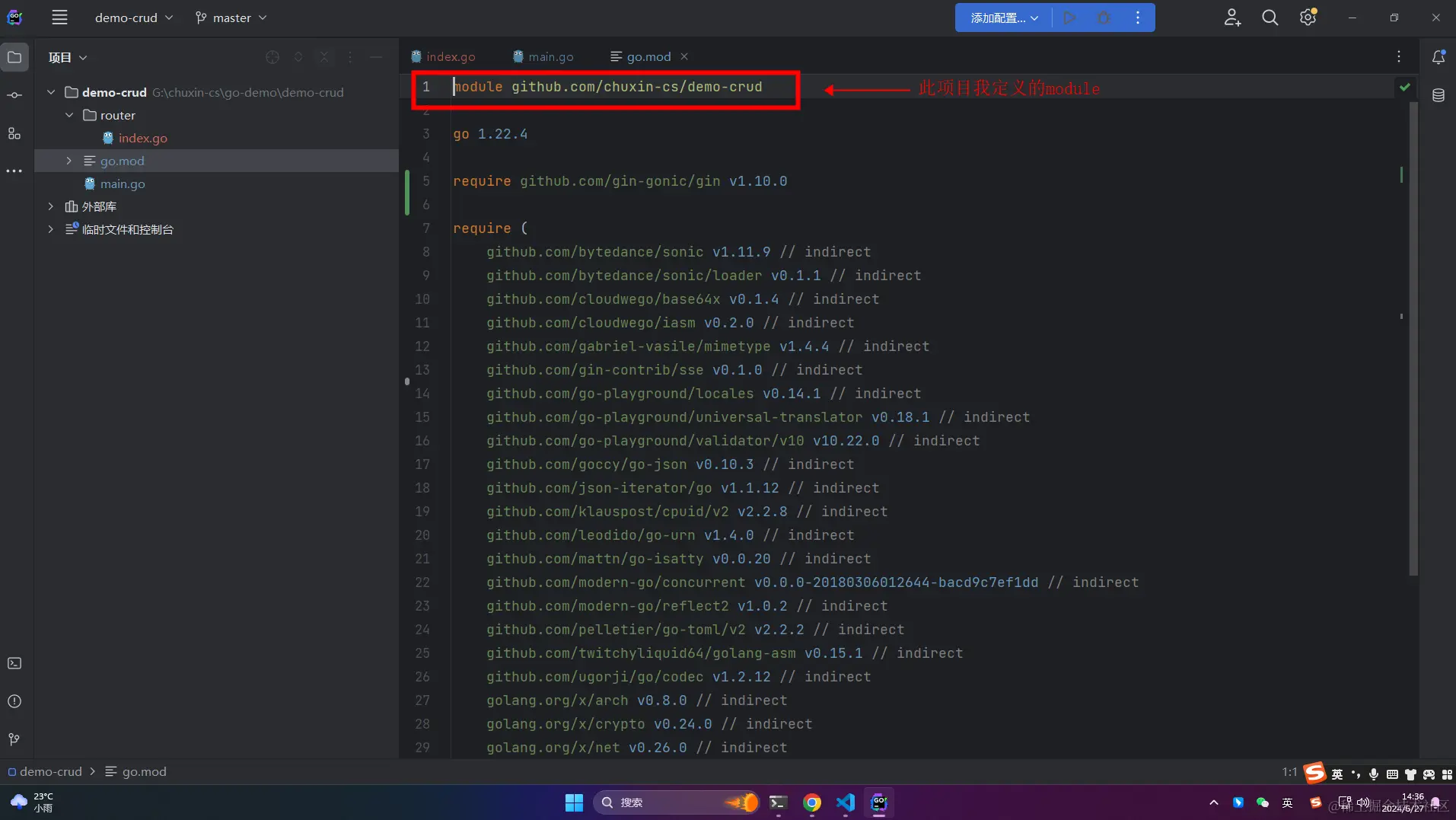Hide the project panel

point(376,57)
